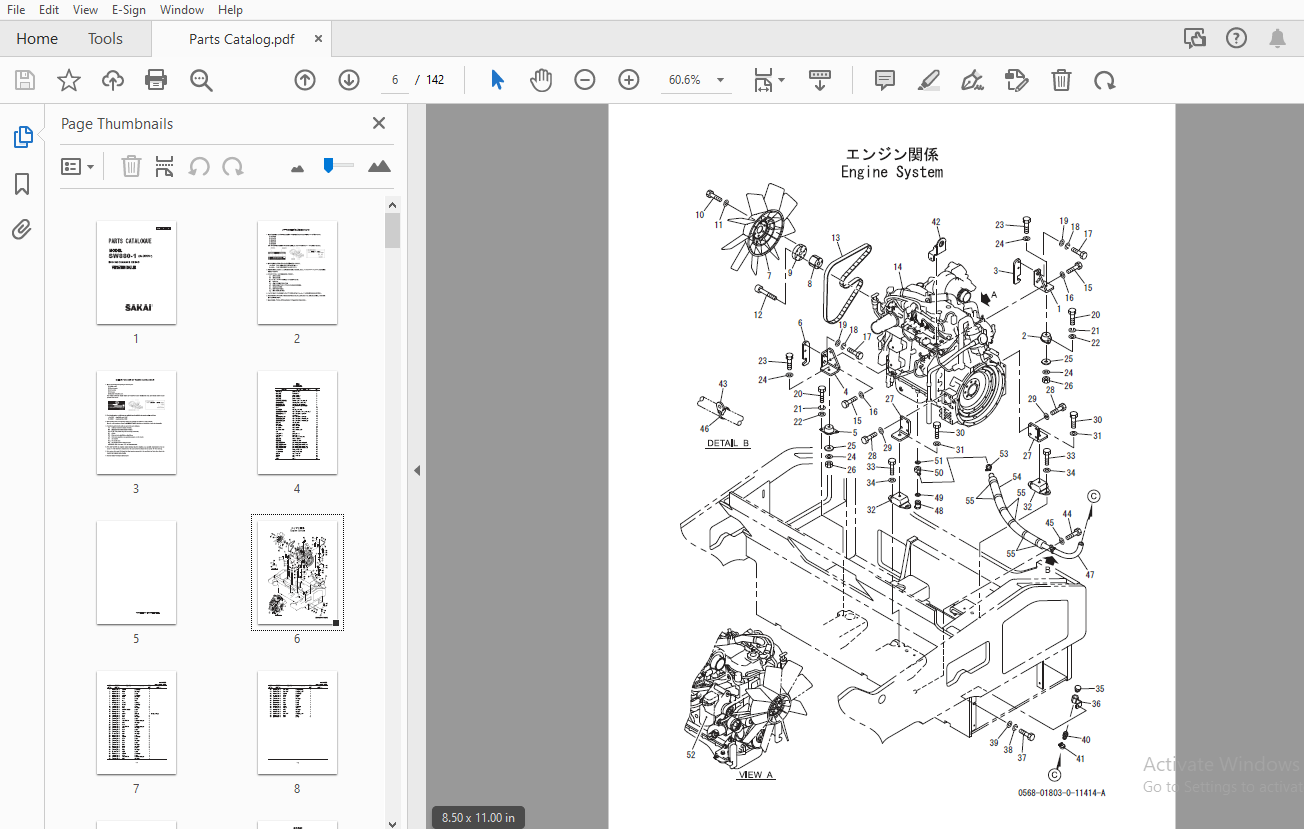
Task: Rotate counterclockwise in thumbnails panel
Action: coord(199,166)
